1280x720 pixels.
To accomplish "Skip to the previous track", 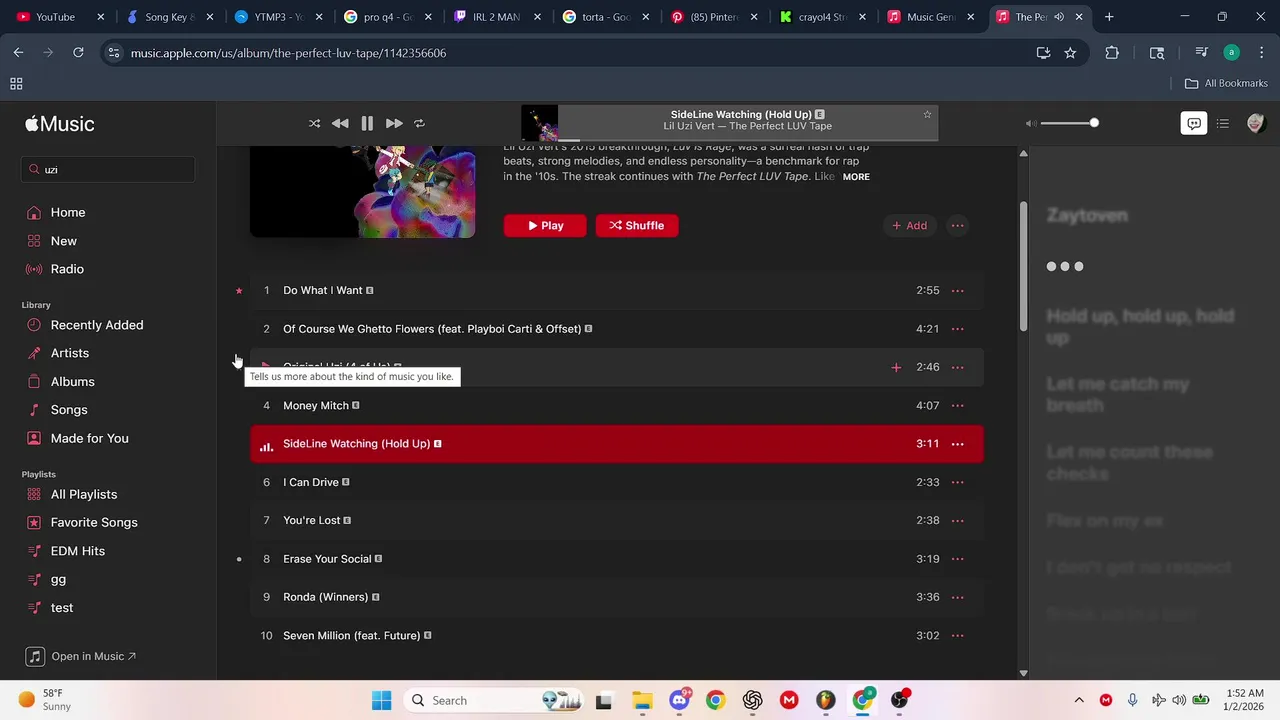I will coord(340,123).
